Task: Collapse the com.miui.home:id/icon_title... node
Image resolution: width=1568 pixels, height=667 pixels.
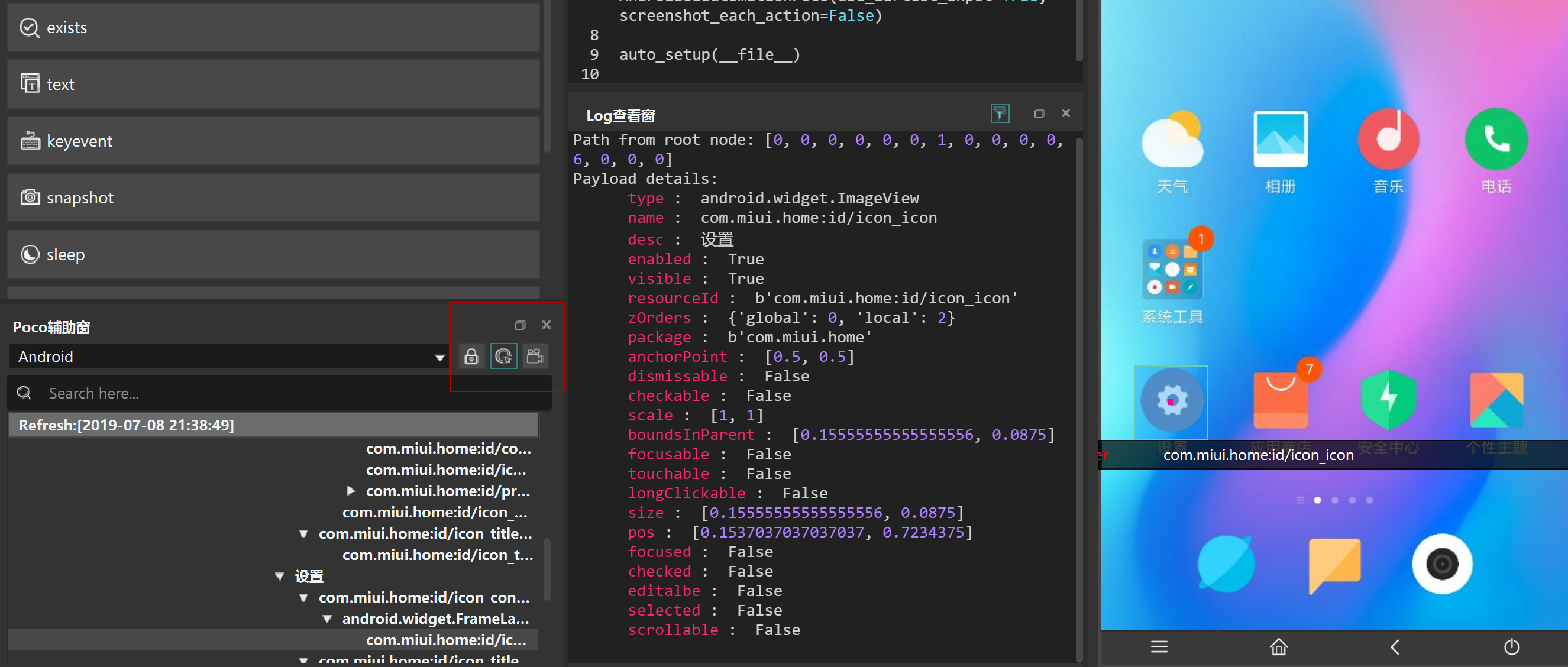Action: tap(303, 534)
